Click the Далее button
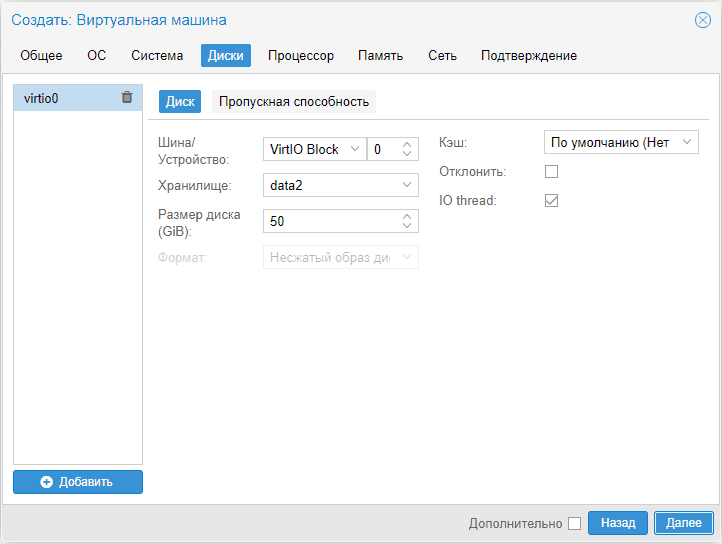722x544 pixels. [684, 523]
